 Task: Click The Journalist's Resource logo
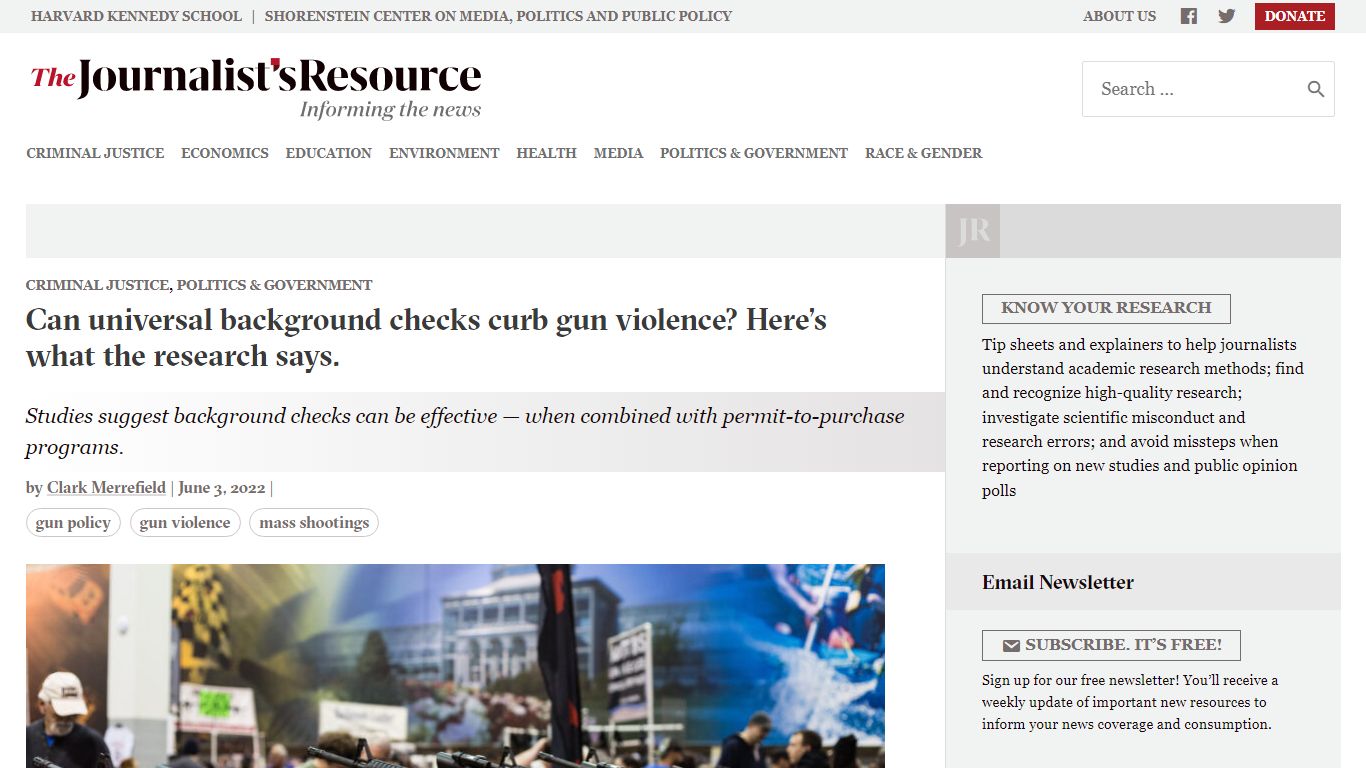tap(256, 88)
